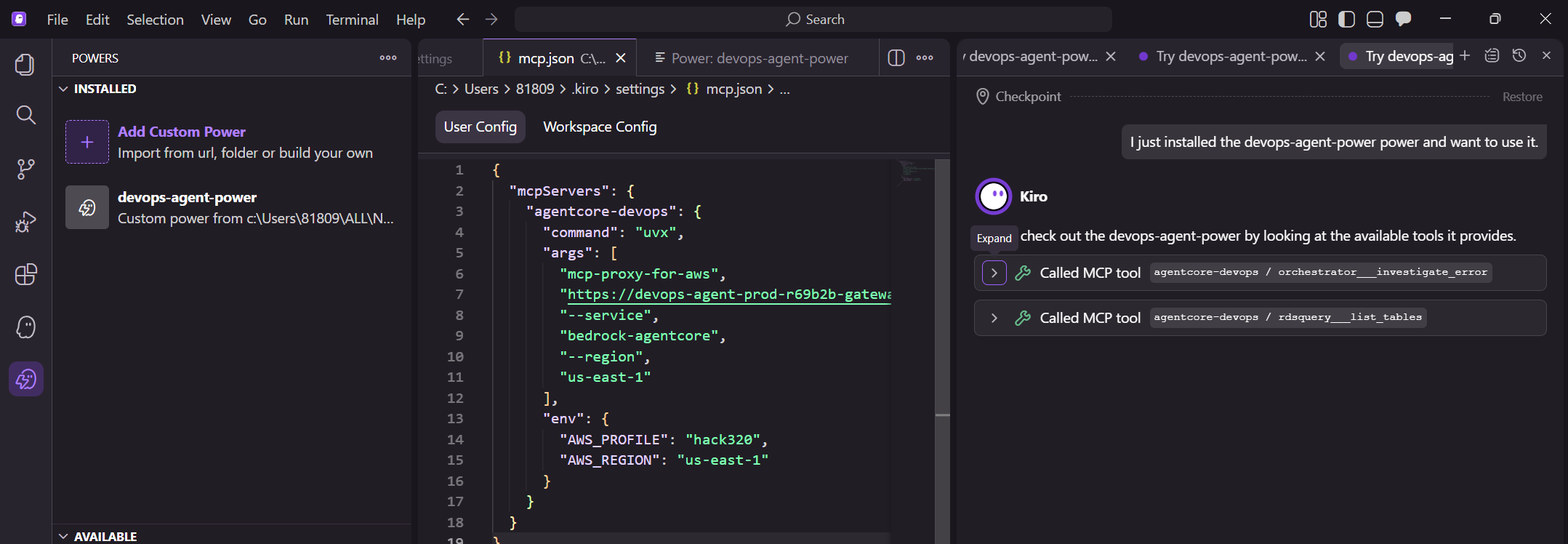Split the editor to the right

click(x=896, y=58)
